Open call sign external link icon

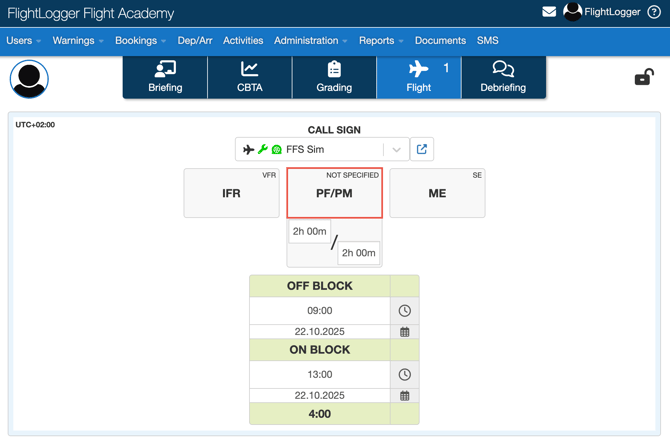pyautogui.click(x=422, y=149)
